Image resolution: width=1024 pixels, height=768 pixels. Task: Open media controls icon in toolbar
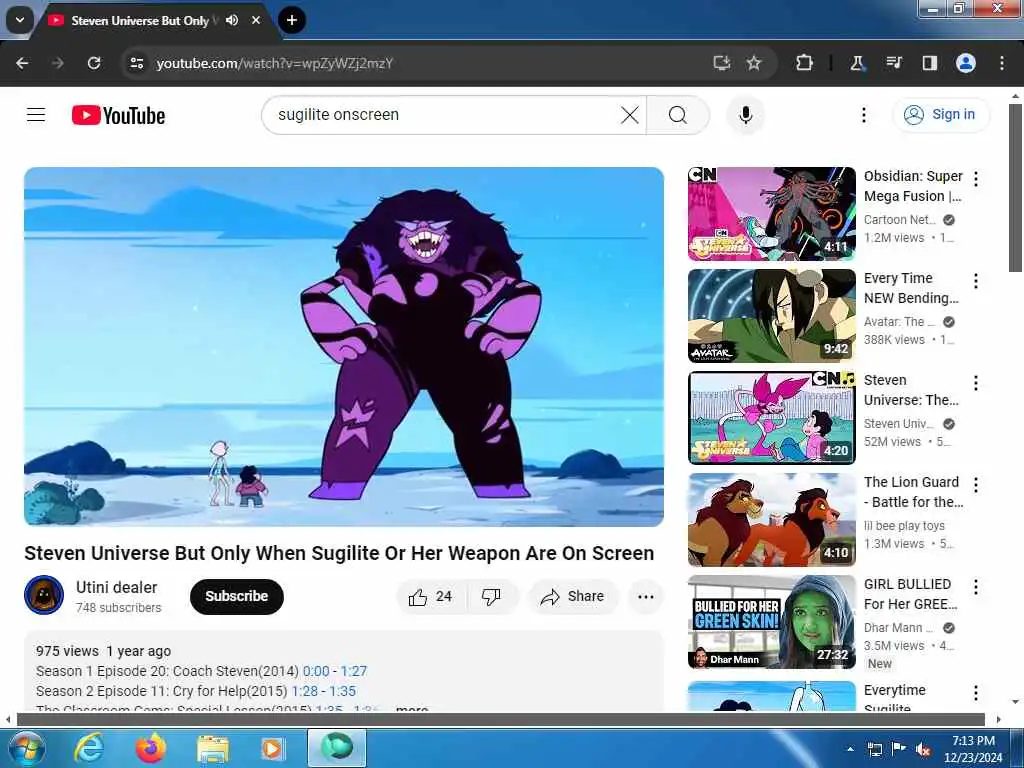(893, 63)
